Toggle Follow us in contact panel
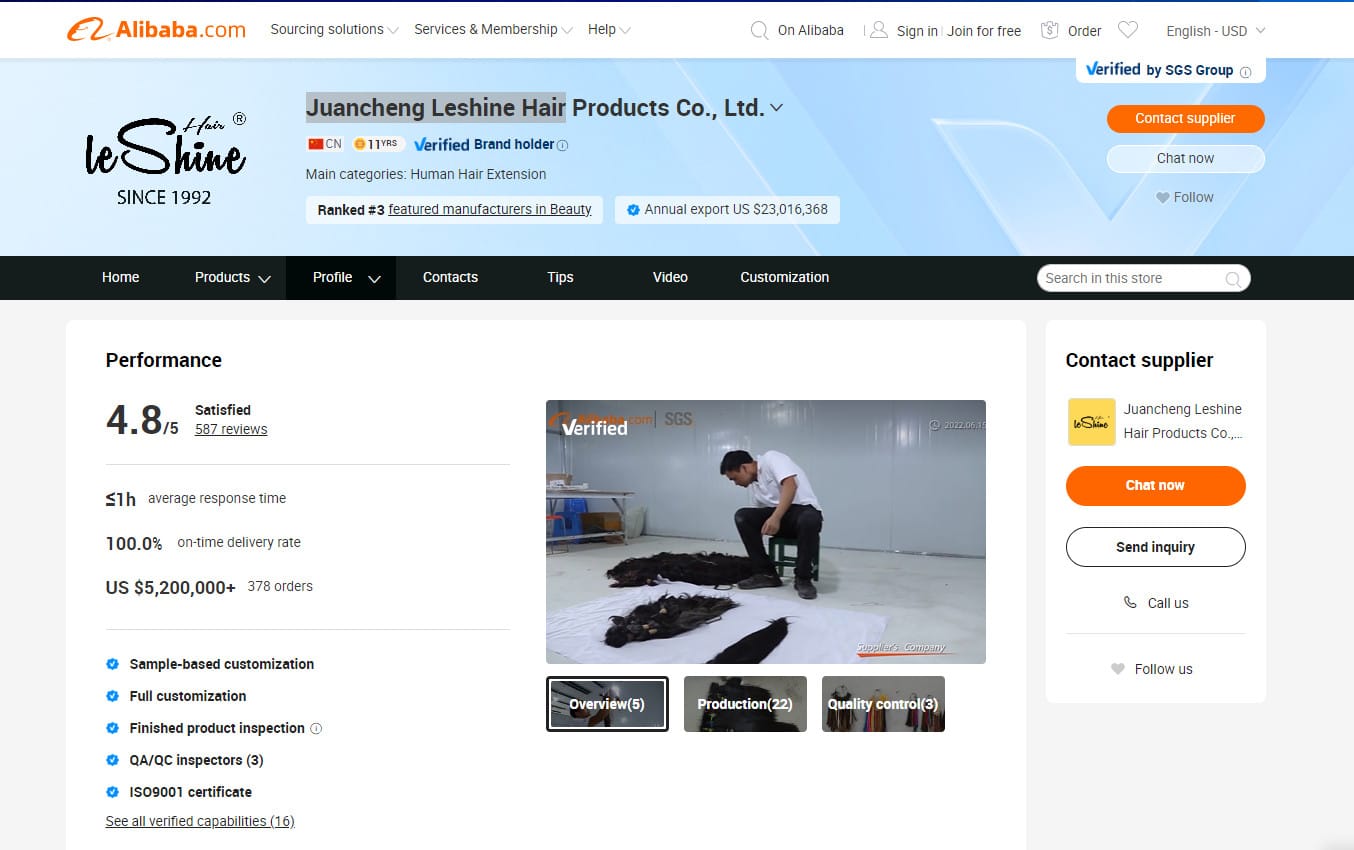The height and width of the screenshot is (850, 1354). point(1152,669)
